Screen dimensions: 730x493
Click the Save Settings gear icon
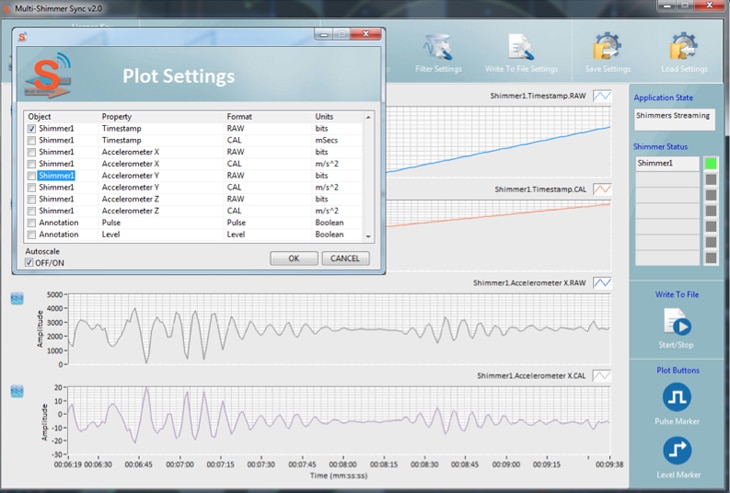607,47
